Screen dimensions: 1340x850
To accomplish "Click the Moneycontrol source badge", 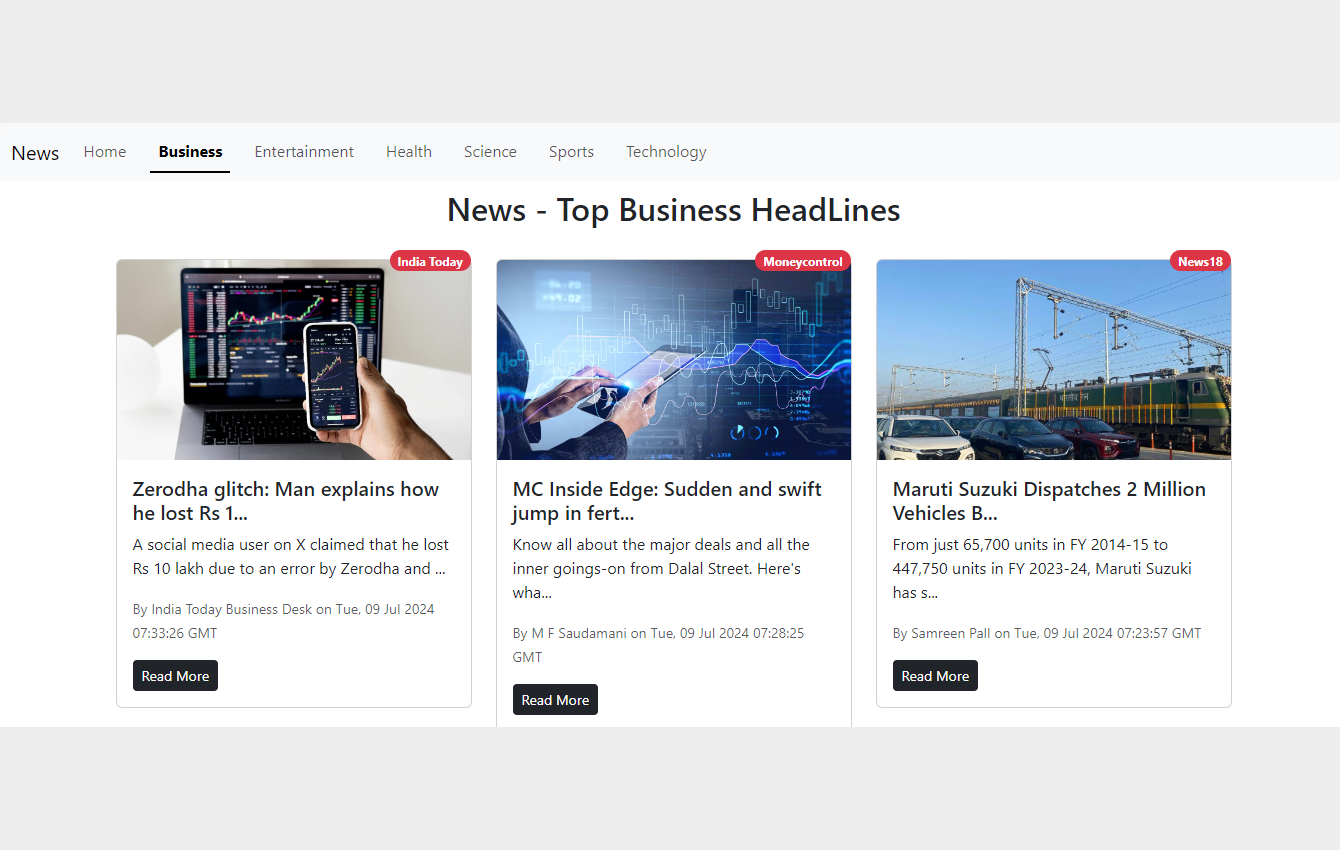I will coord(803,262).
